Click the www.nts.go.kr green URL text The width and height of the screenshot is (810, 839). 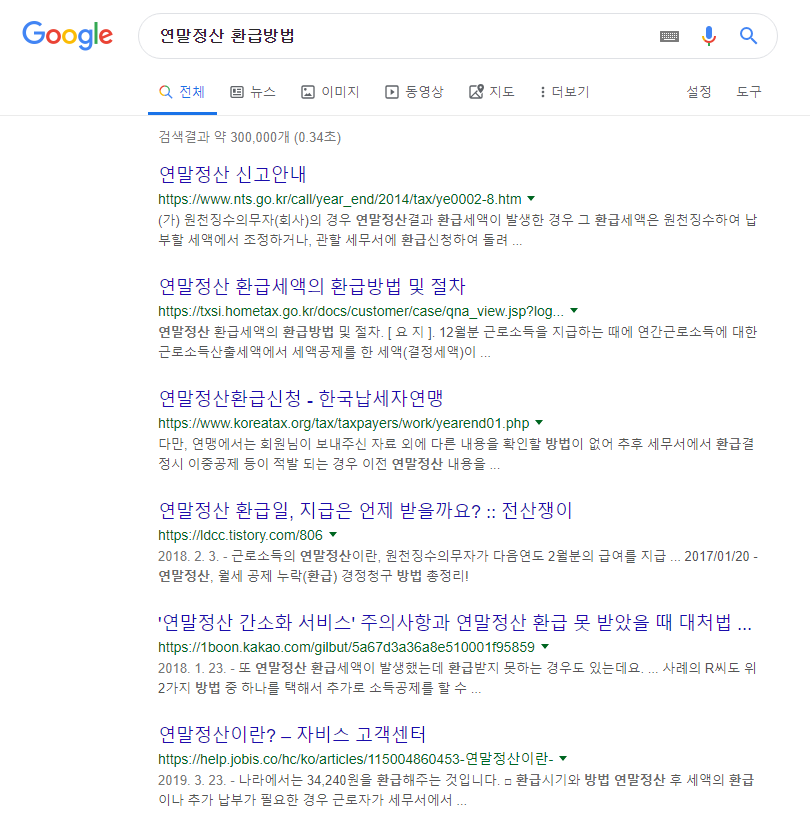click(340, 200)
